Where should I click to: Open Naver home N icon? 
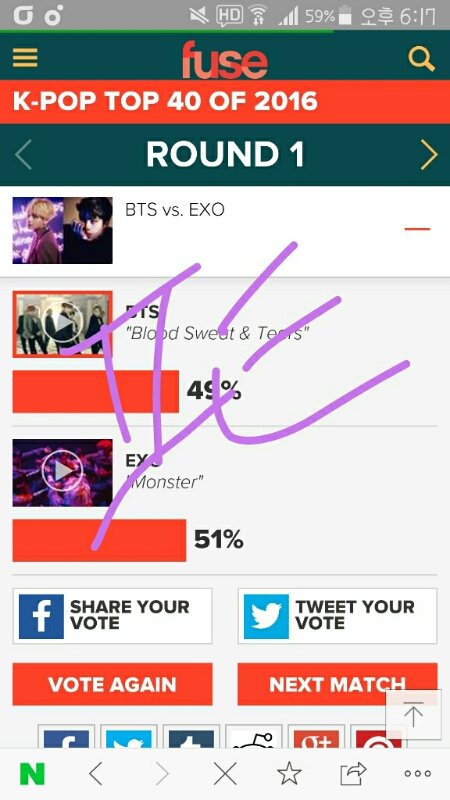[x=32, y=774]
